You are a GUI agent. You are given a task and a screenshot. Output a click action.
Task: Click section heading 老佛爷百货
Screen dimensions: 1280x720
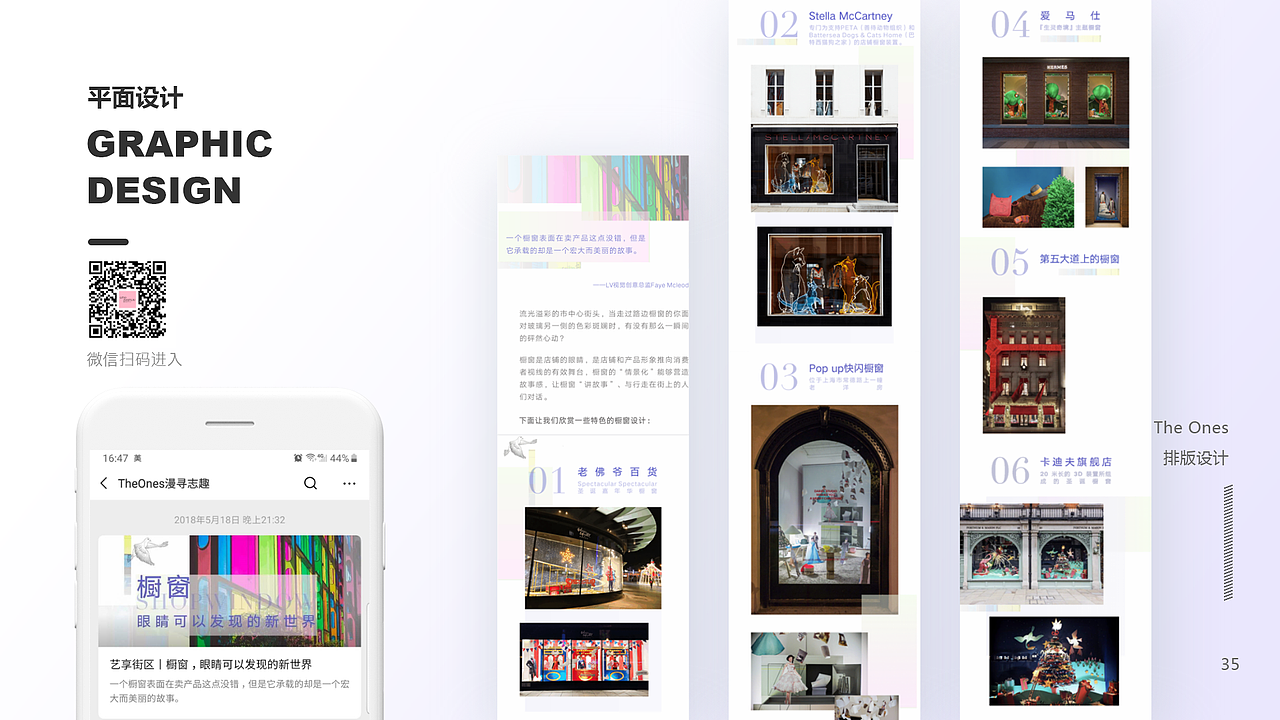(x=617, y=472)
